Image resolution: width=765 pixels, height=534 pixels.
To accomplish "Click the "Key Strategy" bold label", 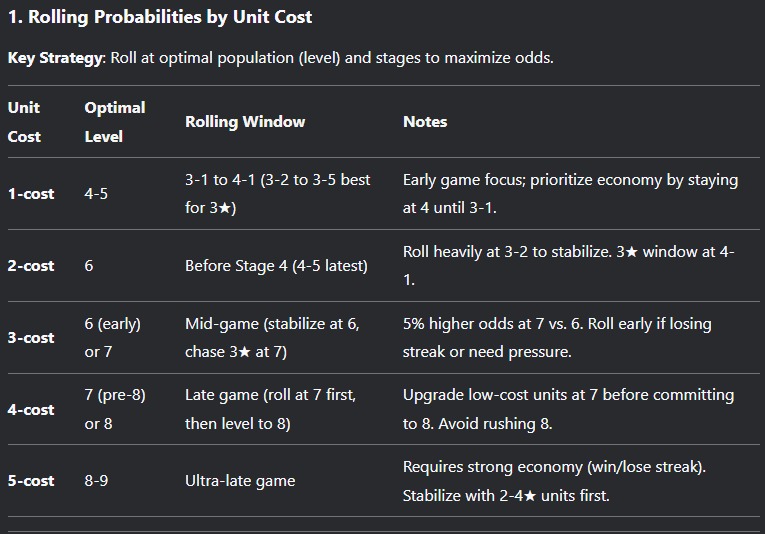I will pos(55,58).
